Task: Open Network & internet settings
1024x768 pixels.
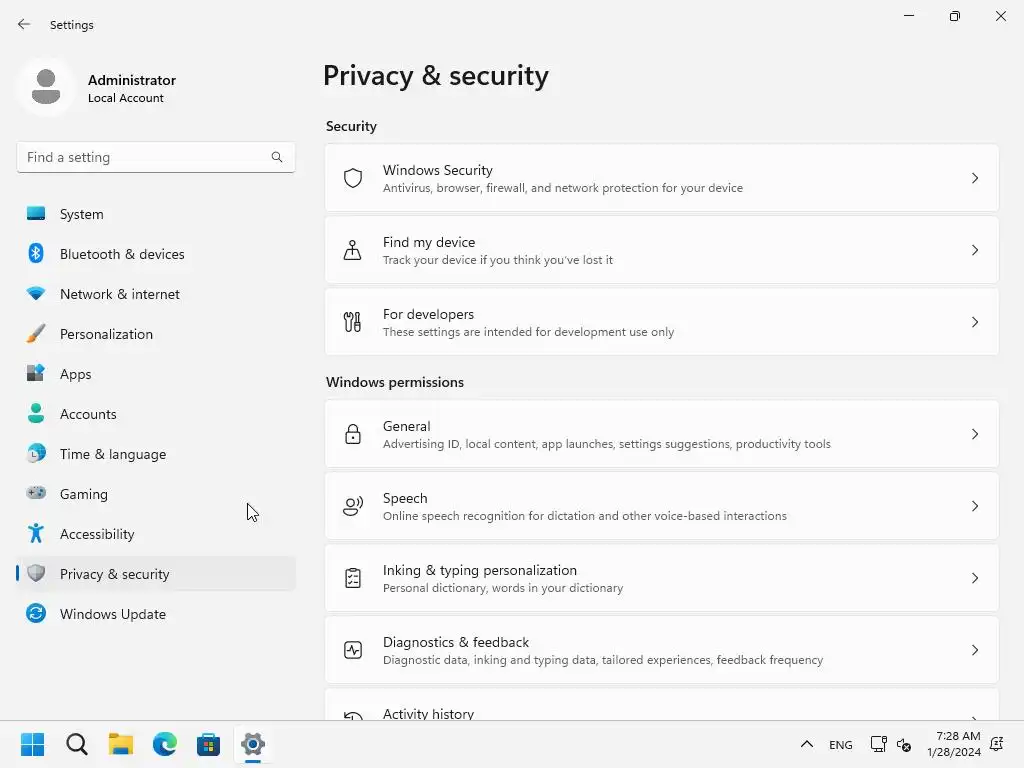Action: pos(119,294)
